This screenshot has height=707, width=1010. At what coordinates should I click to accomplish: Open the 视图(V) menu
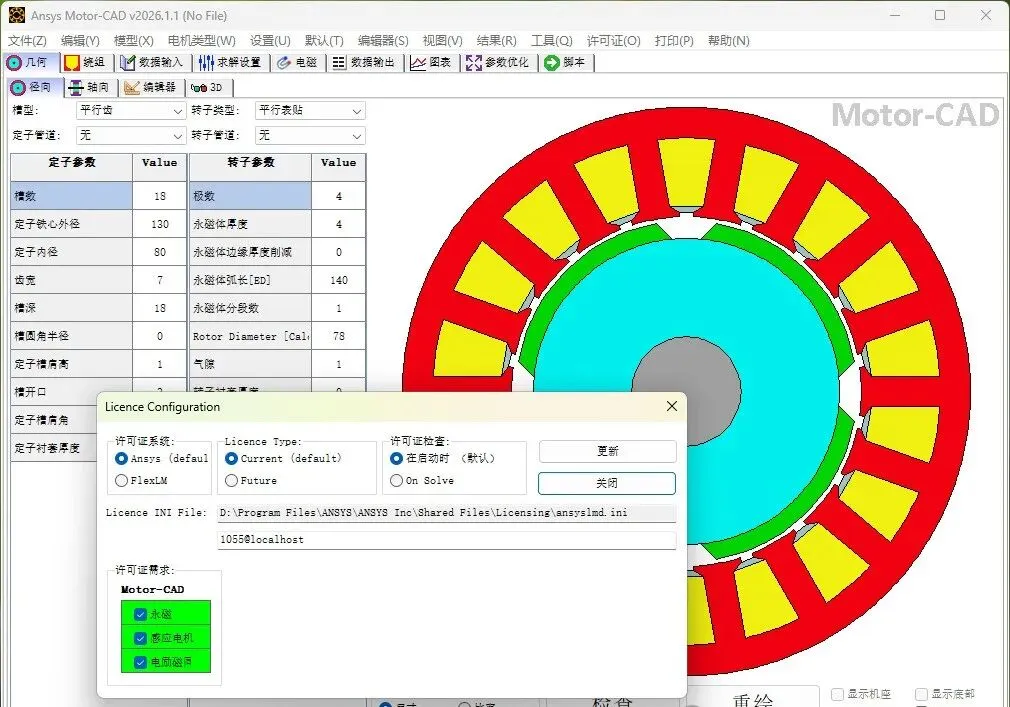pos(443,41)
